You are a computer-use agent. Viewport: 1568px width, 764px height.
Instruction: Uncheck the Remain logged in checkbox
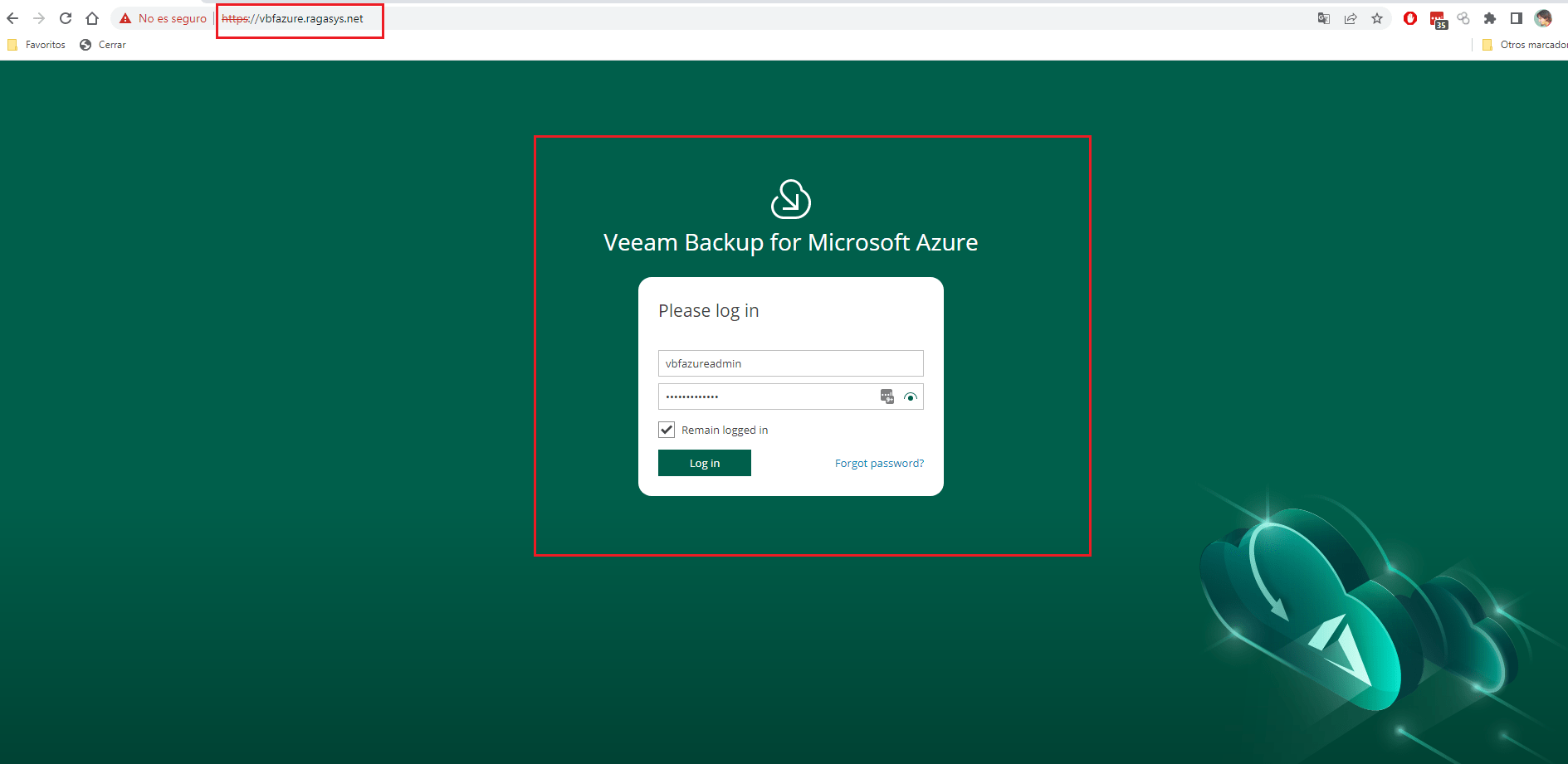pos(667,430)
